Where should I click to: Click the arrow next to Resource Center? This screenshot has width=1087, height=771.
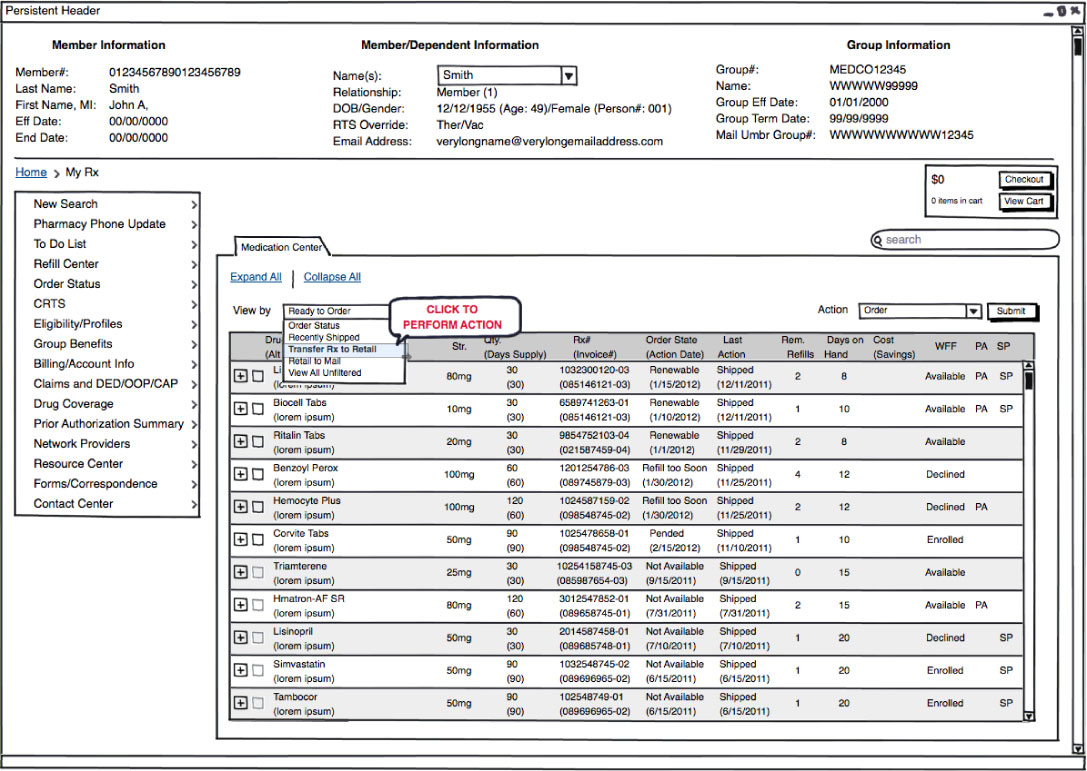(x=193, y=465)
